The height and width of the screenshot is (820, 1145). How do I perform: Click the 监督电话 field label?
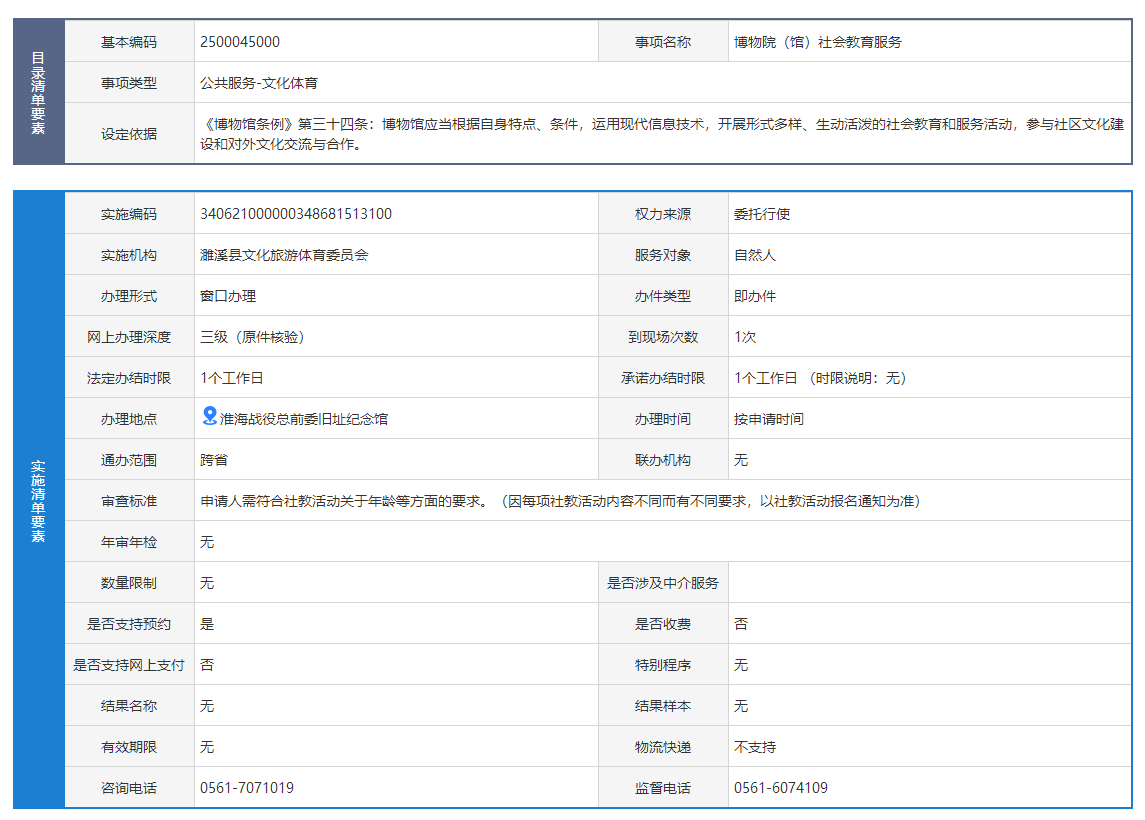[x=663, y=788]
